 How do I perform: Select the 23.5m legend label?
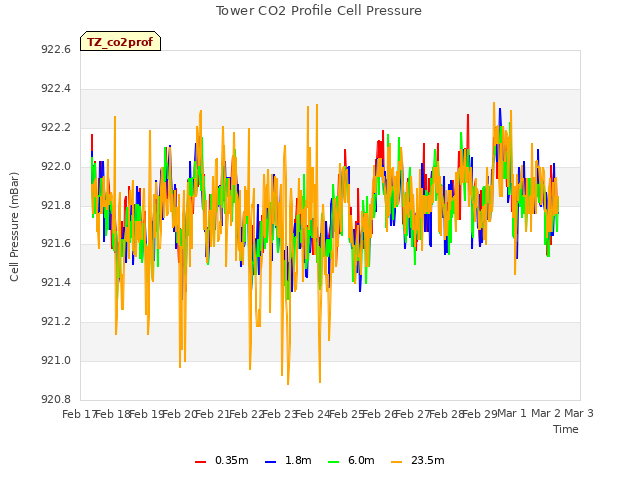[x=427, y=460]
